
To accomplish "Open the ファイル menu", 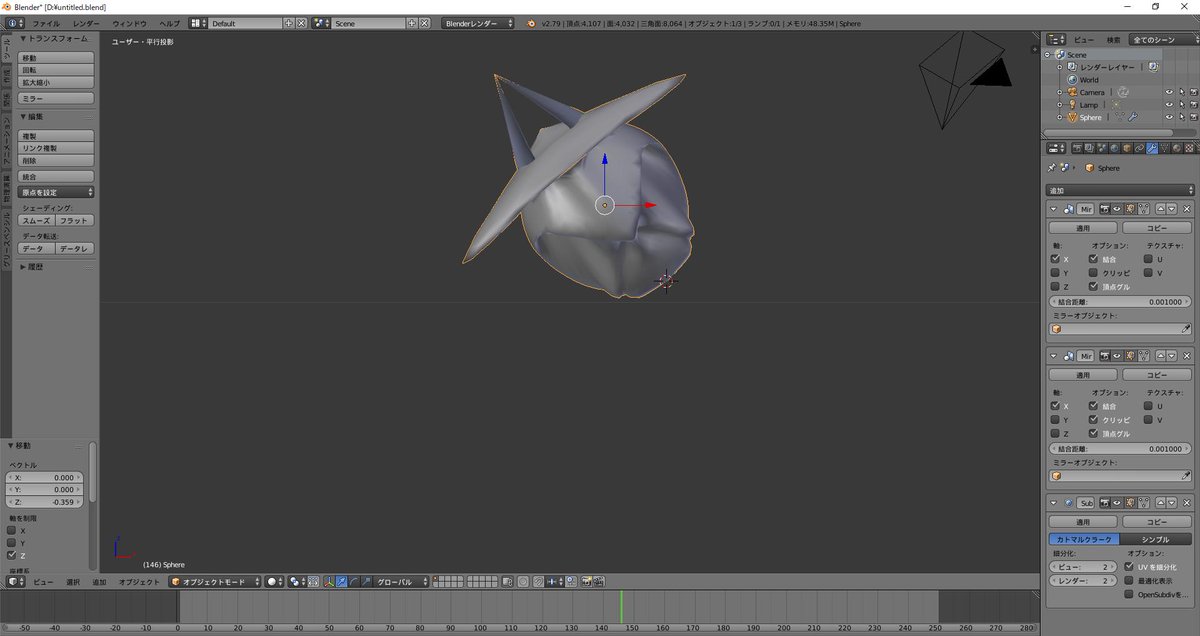I will [46, 22].
